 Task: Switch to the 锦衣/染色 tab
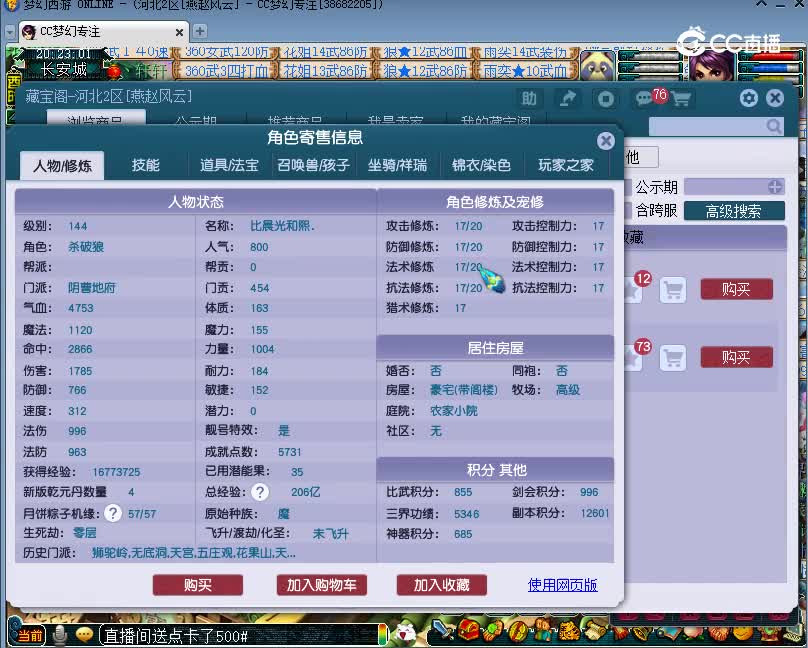tap(481, 165)
